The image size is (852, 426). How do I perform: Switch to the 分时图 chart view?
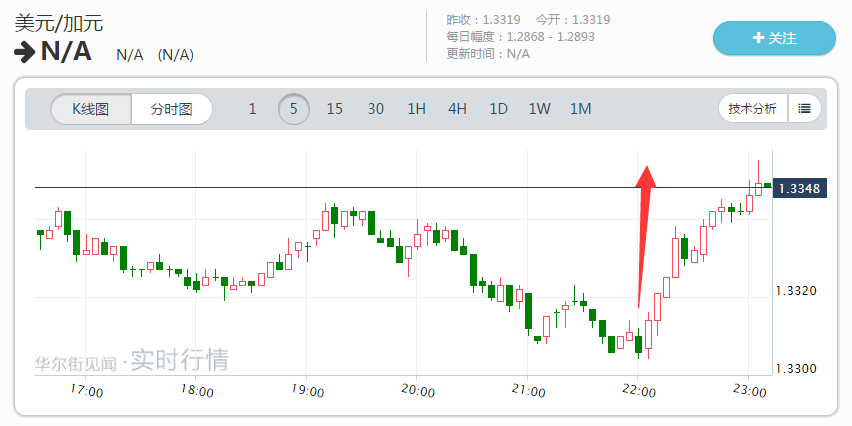171,109
